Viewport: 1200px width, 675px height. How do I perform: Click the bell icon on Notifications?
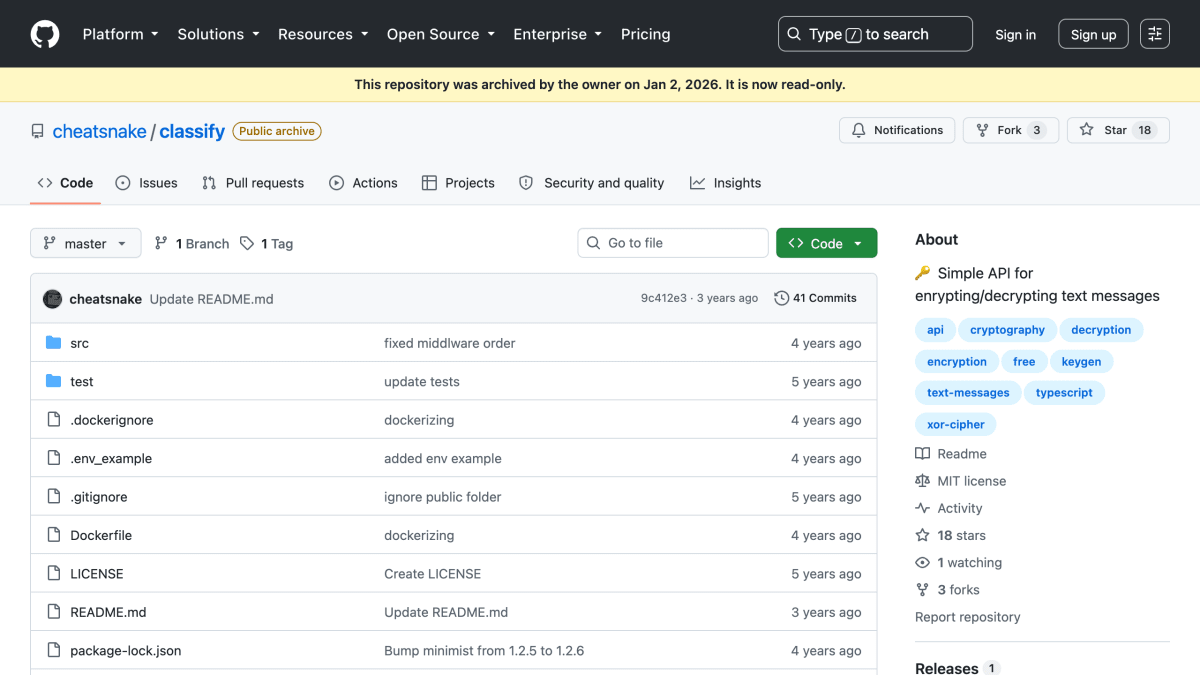point(859,130)
